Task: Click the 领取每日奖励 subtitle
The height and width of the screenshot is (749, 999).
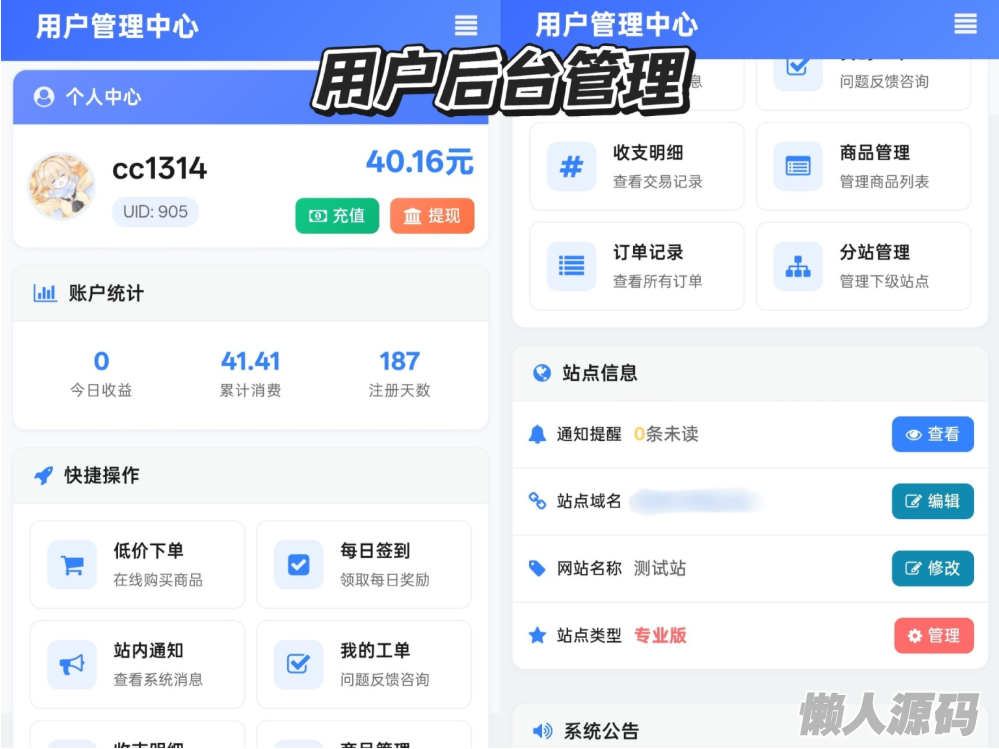Action: (385, 580)
